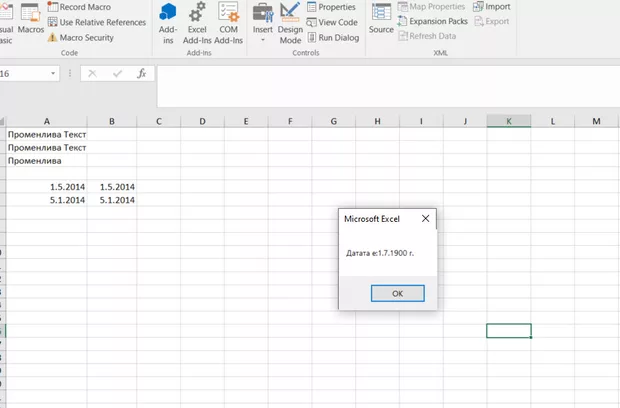Select the column K header

(509, 121)
